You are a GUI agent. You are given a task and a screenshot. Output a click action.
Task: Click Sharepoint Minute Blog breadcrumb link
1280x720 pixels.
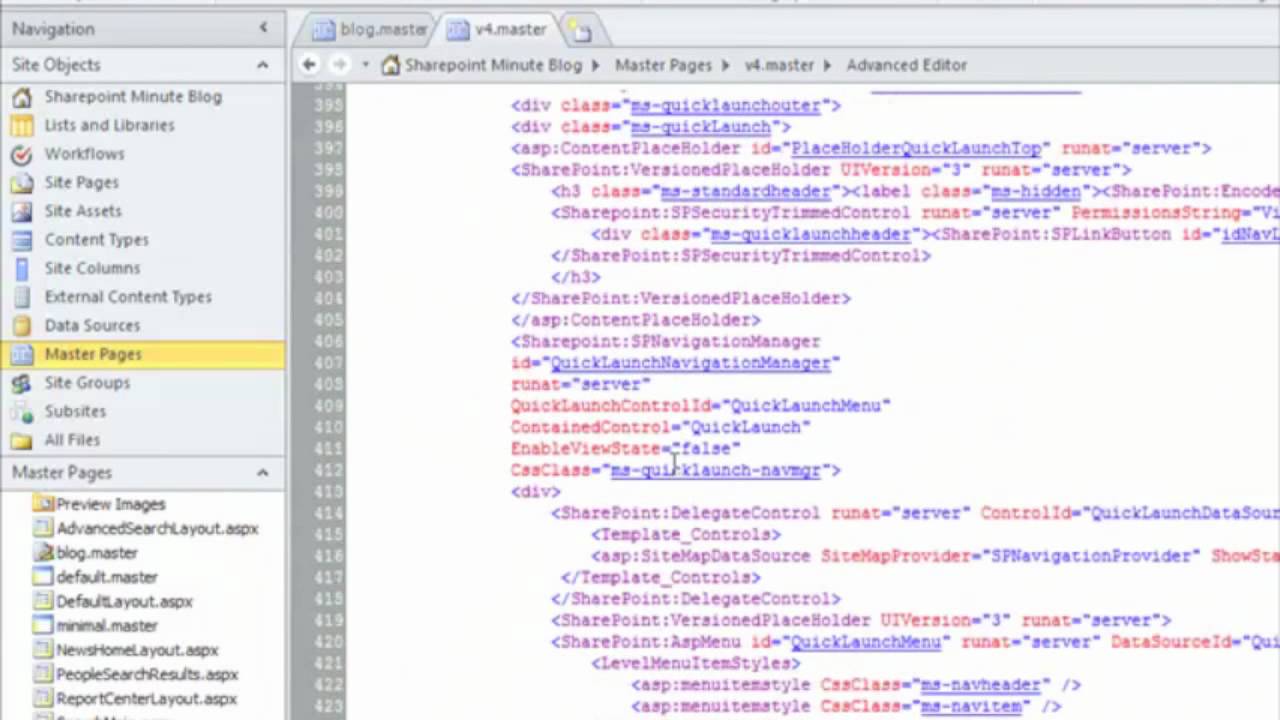click(x=493, y=65)
